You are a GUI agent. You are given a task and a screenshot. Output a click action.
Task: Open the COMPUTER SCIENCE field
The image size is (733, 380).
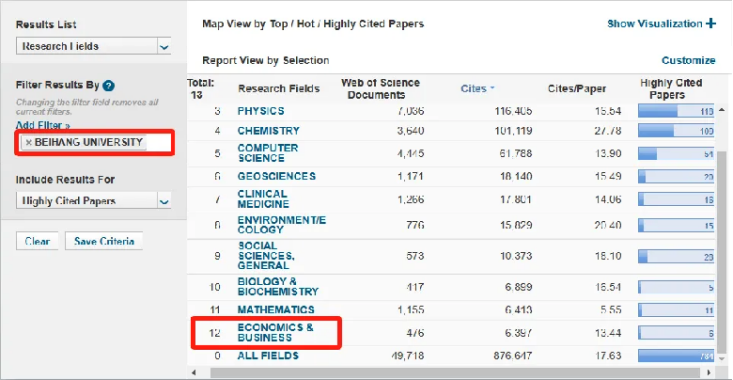click(267, 153)
